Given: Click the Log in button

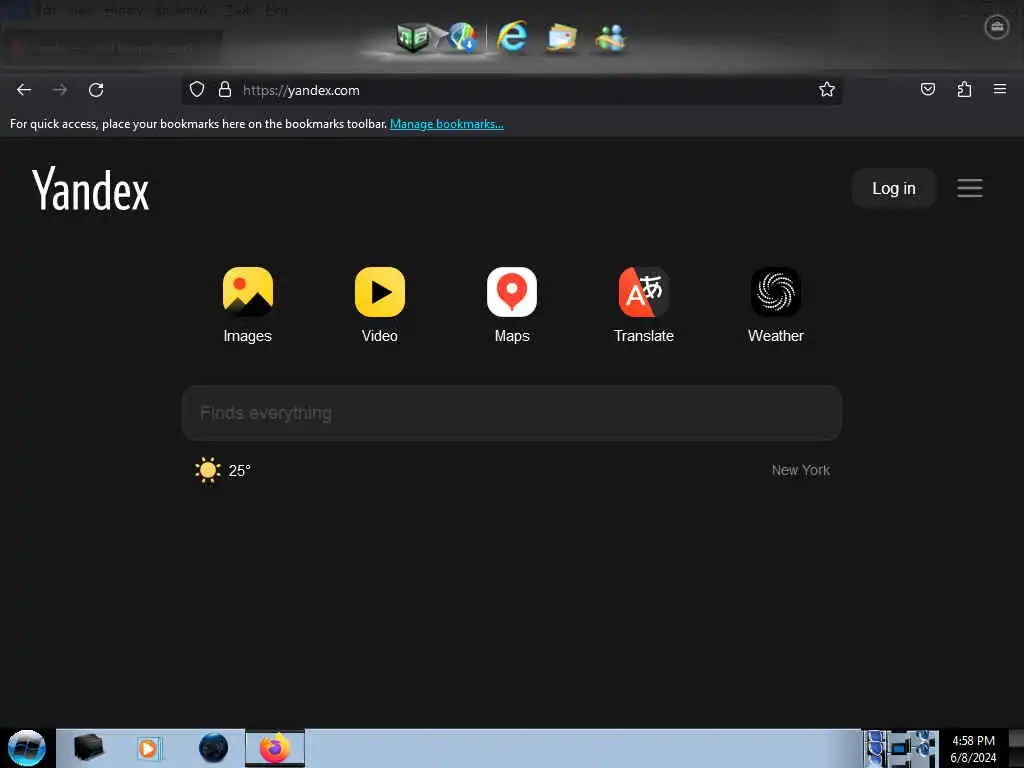Looking at the screenshot, I should coord(894,188).
